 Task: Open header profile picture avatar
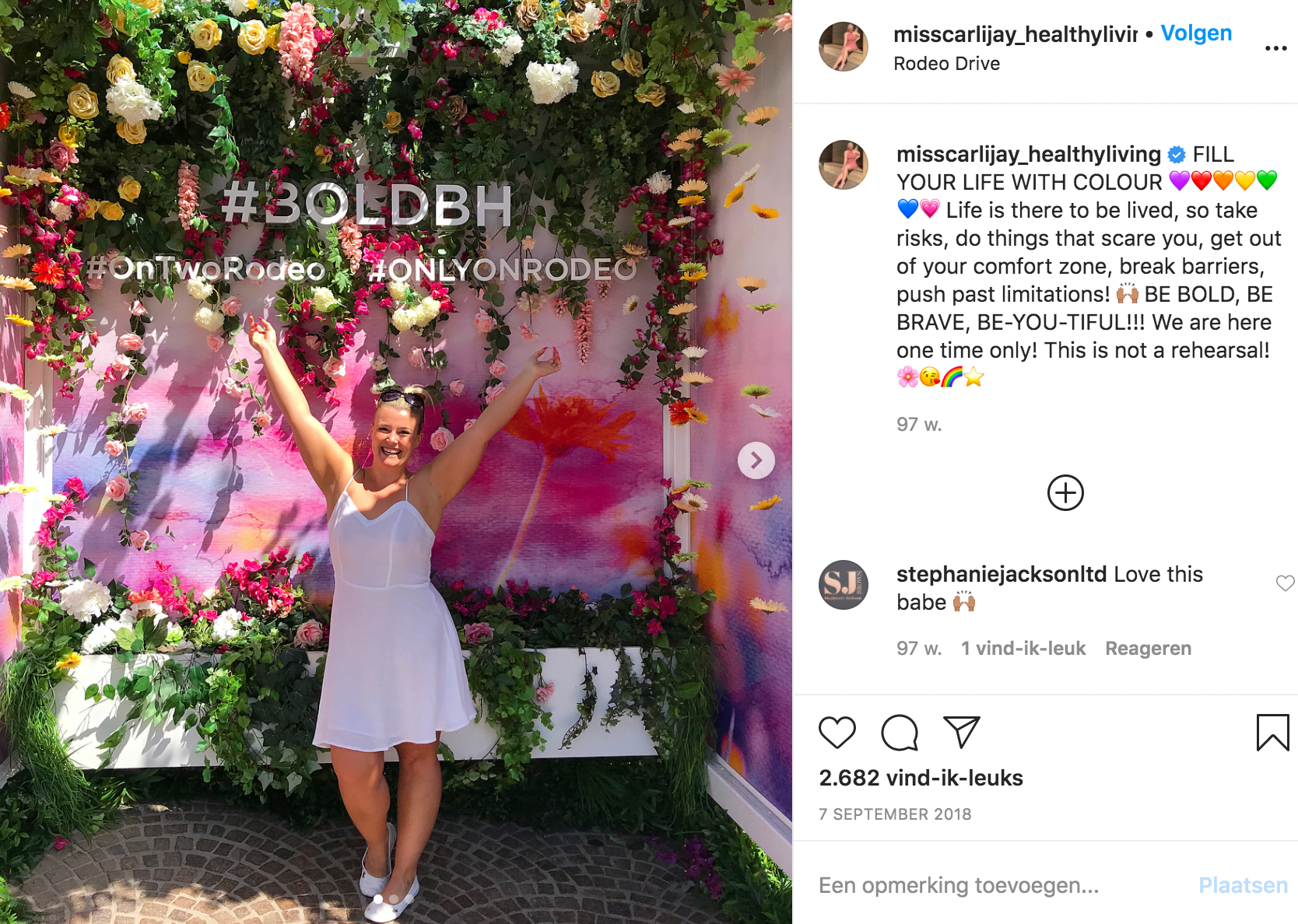tap(844, 47)
